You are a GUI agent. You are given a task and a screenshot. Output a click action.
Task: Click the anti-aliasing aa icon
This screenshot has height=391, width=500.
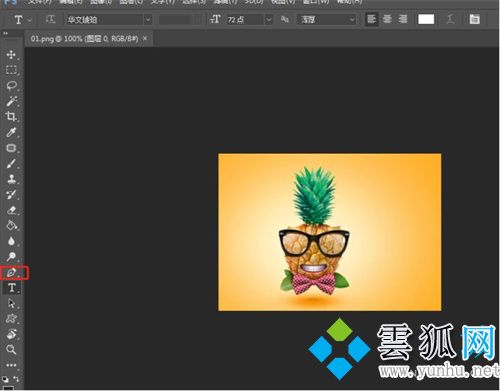click(284, 20)
